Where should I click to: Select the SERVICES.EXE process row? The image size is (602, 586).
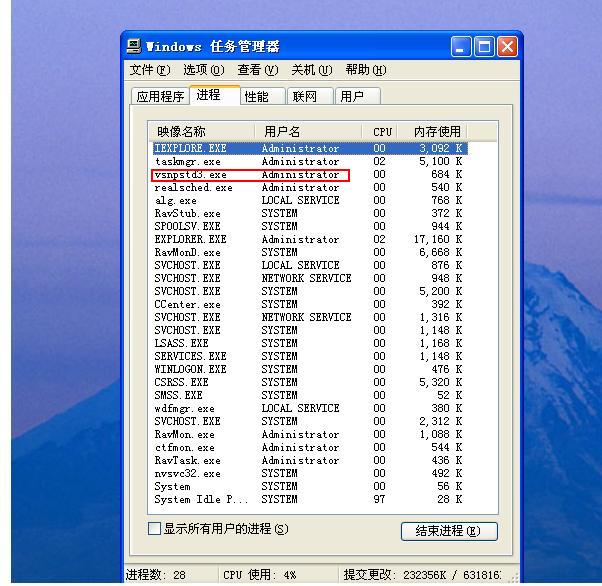point(310,356)
